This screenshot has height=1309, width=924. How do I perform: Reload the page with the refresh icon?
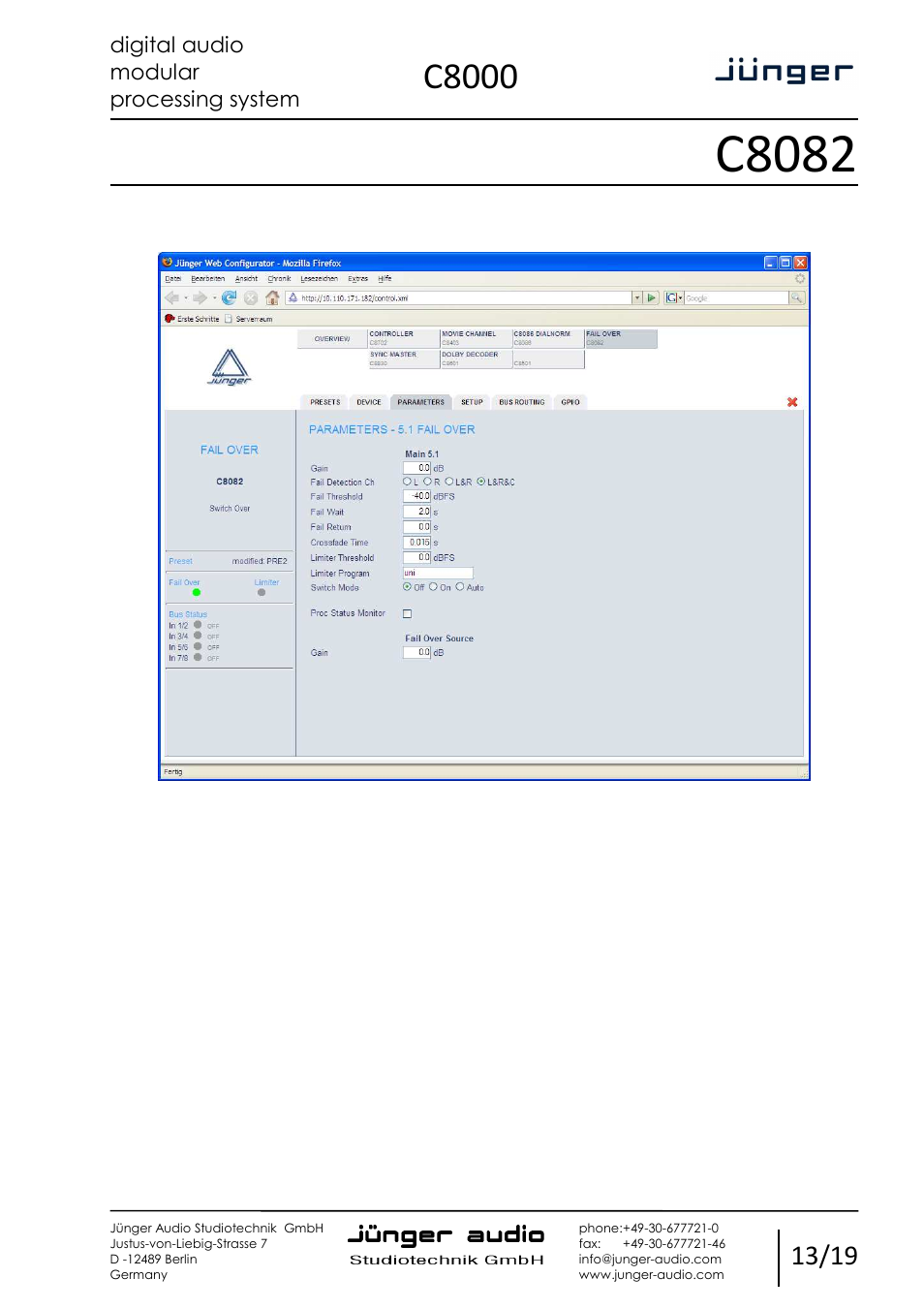point(229,297)
